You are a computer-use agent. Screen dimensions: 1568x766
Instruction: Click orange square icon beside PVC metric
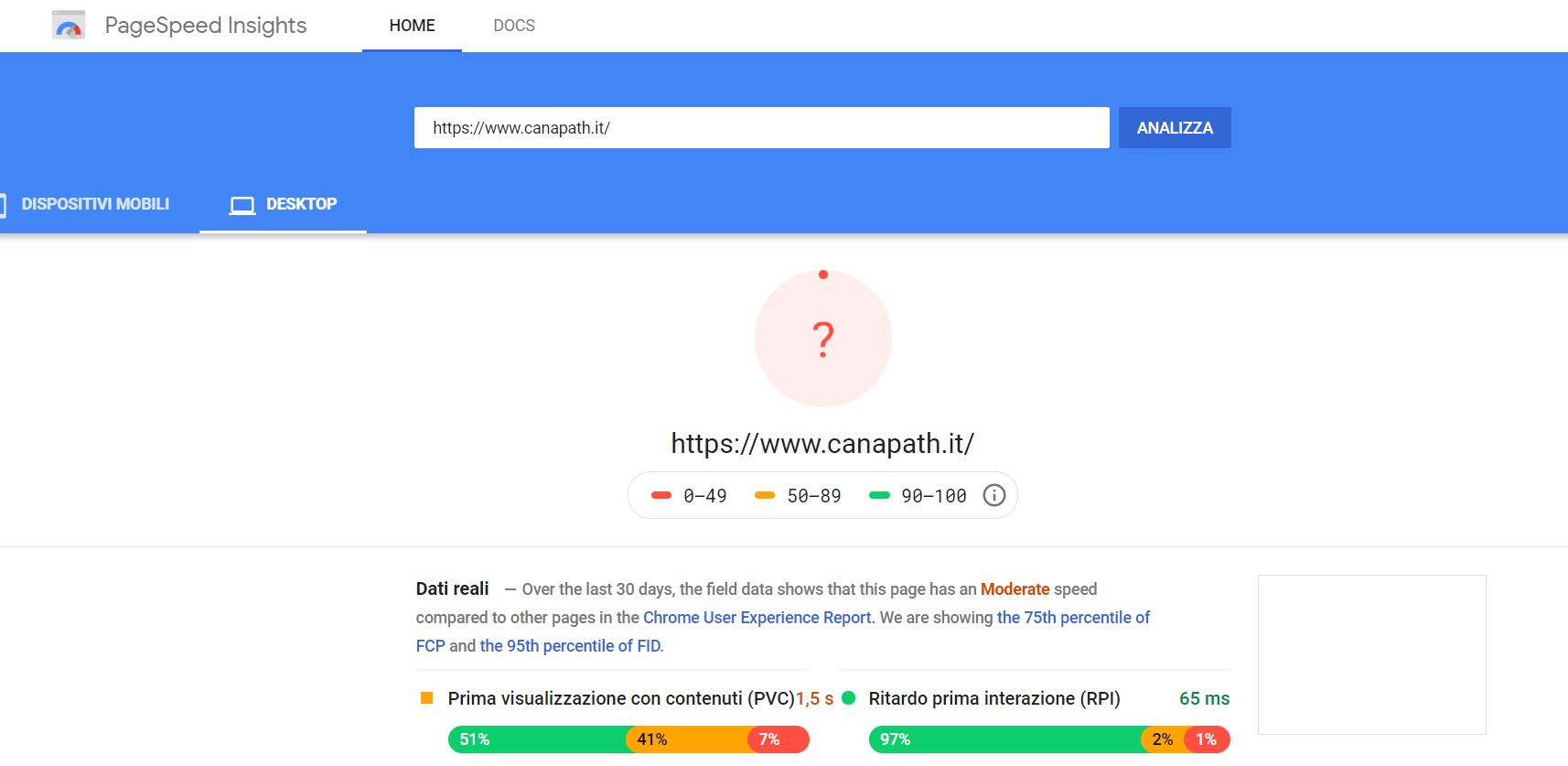tap(426, 697)
